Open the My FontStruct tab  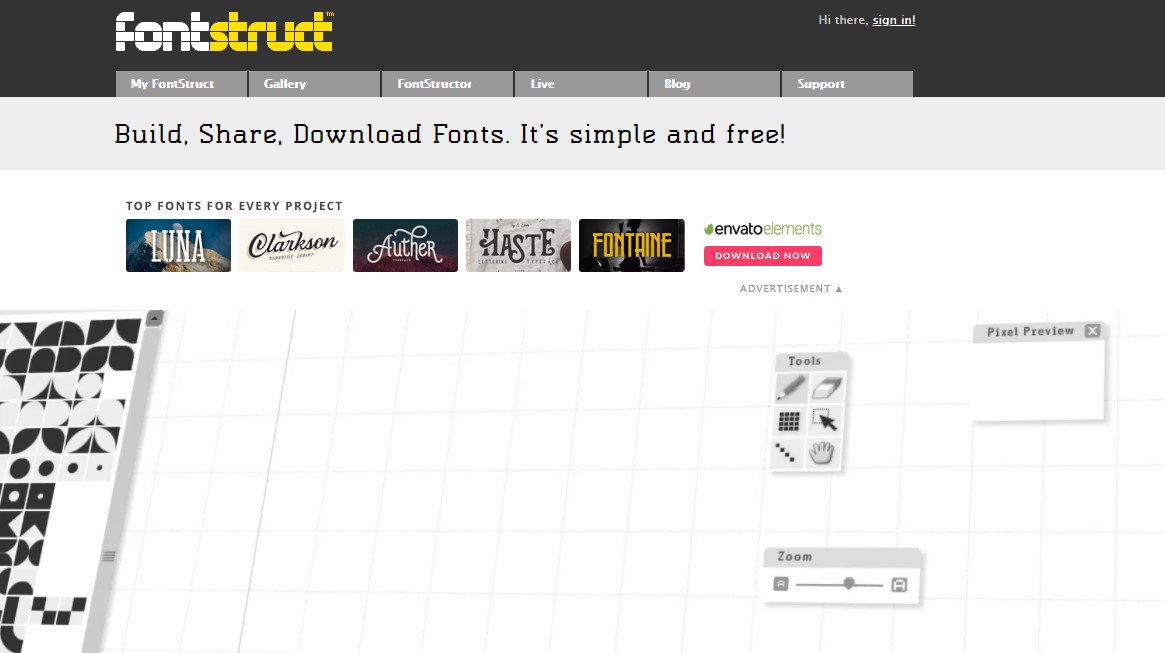[x=181, y=84]
